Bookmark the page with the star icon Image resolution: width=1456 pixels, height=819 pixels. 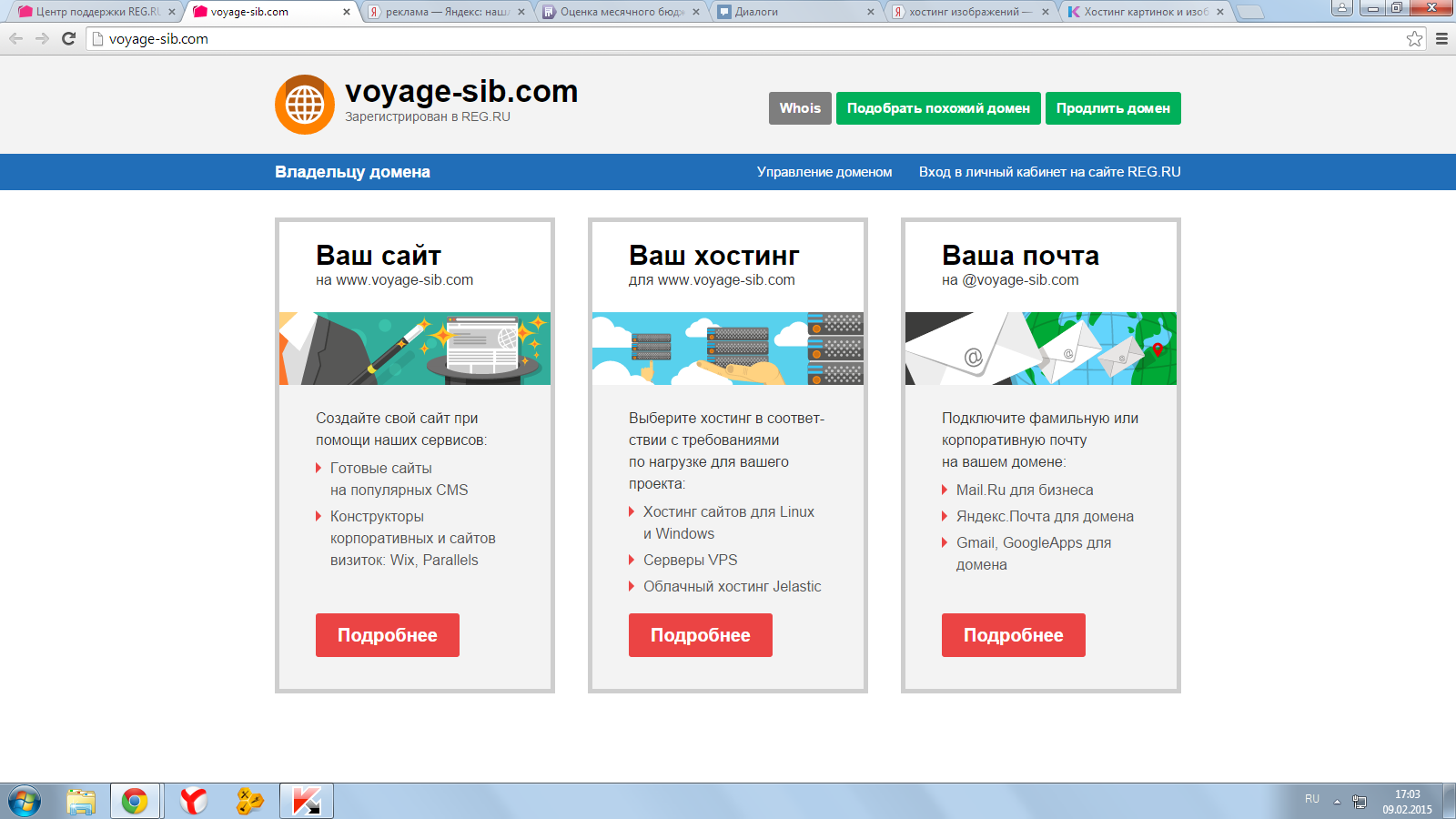pyautogui.click(x=1414, y=38)
